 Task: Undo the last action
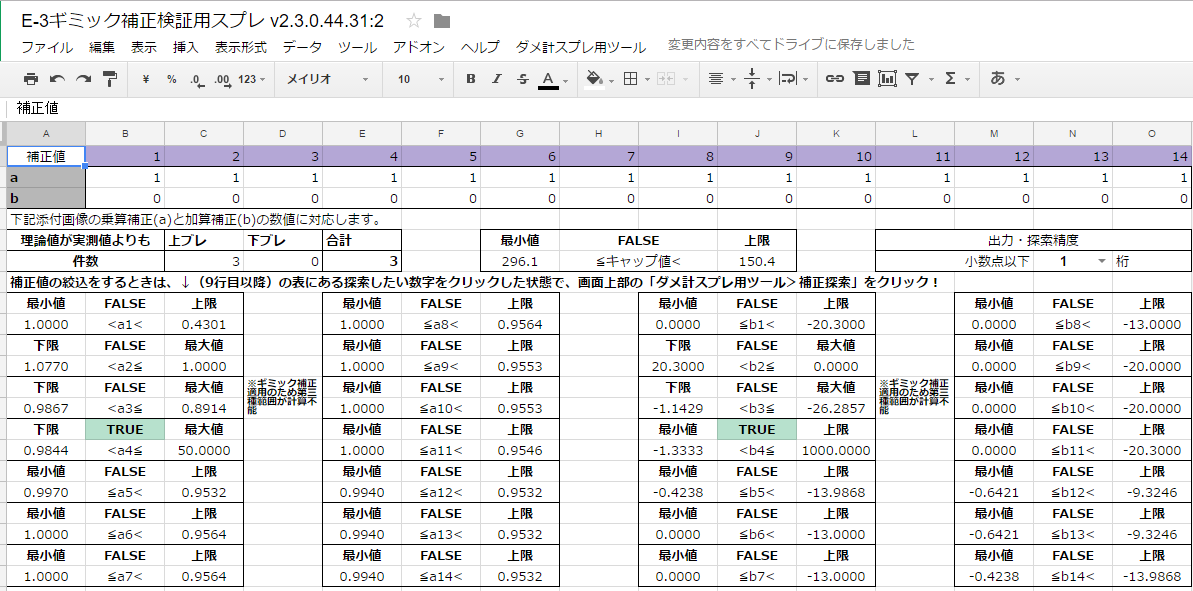click(x=57, y=79)
